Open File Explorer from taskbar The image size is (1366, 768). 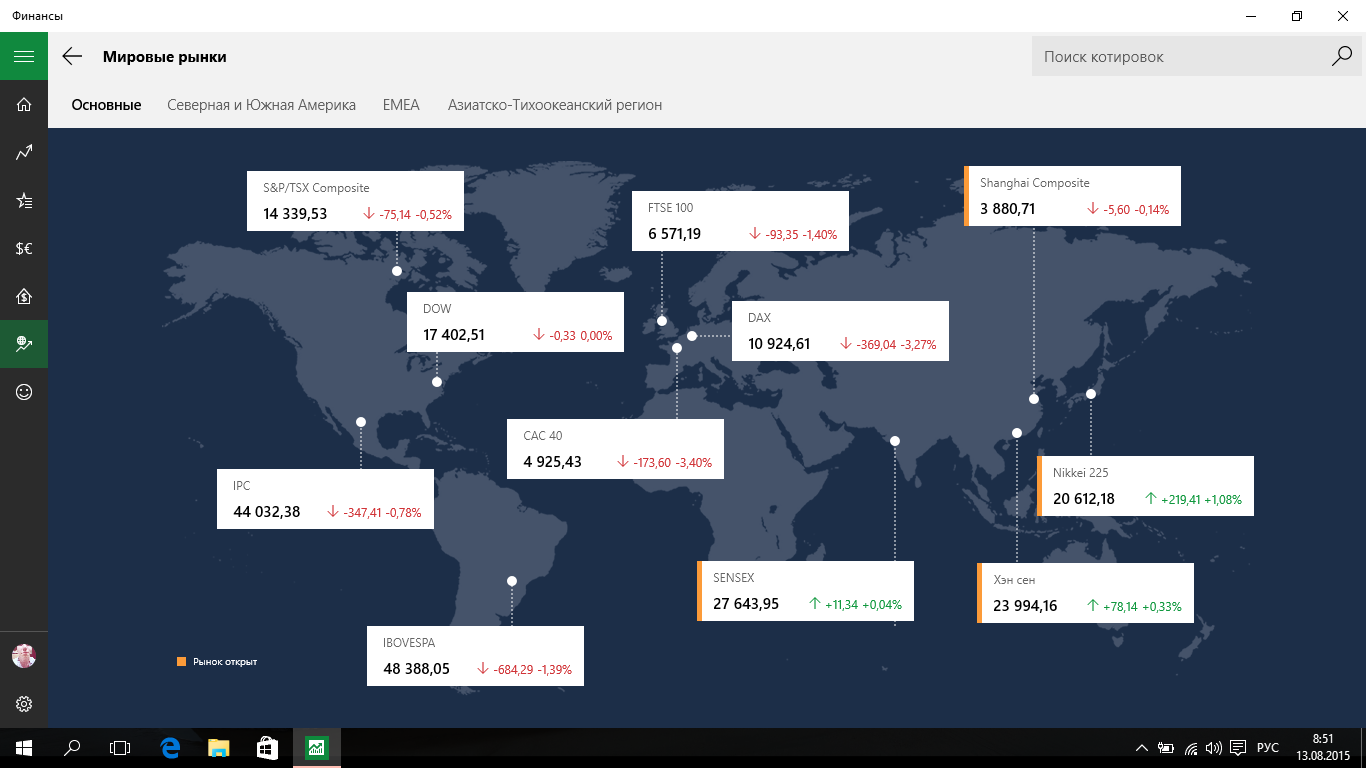pos(218,748)
